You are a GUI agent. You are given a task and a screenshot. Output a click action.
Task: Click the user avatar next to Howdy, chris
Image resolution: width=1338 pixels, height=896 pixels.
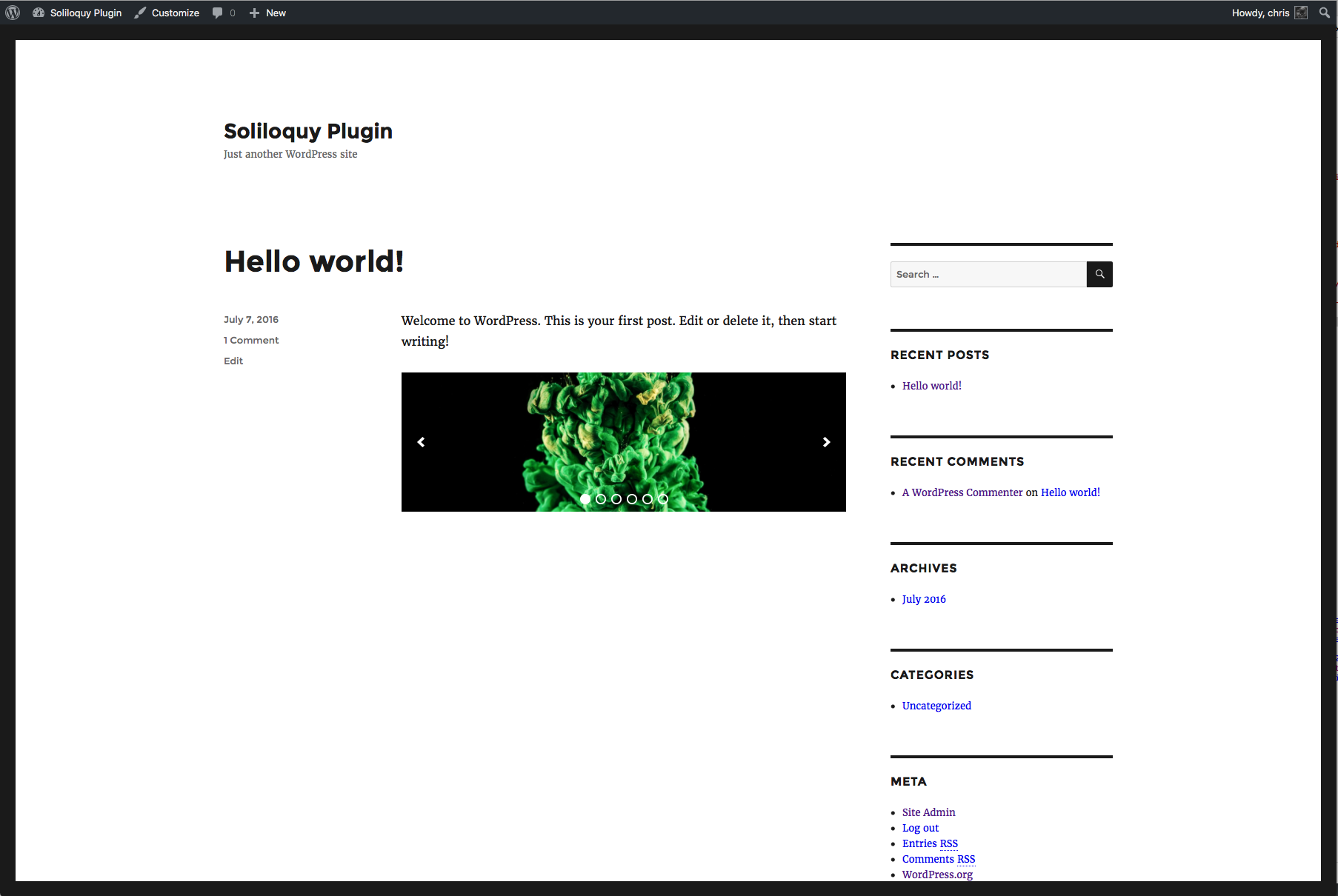click(1301, 13)
